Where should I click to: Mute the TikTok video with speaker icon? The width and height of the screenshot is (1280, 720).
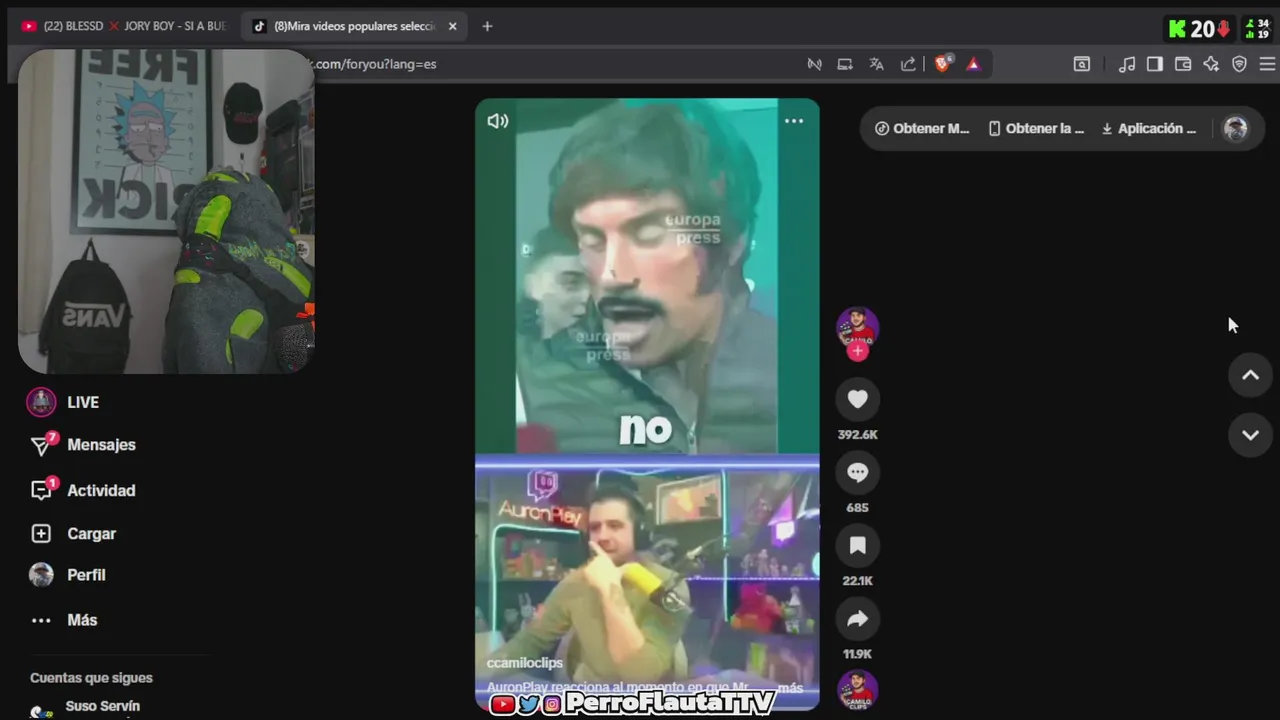pyautogui.click(x=497, y=121)
